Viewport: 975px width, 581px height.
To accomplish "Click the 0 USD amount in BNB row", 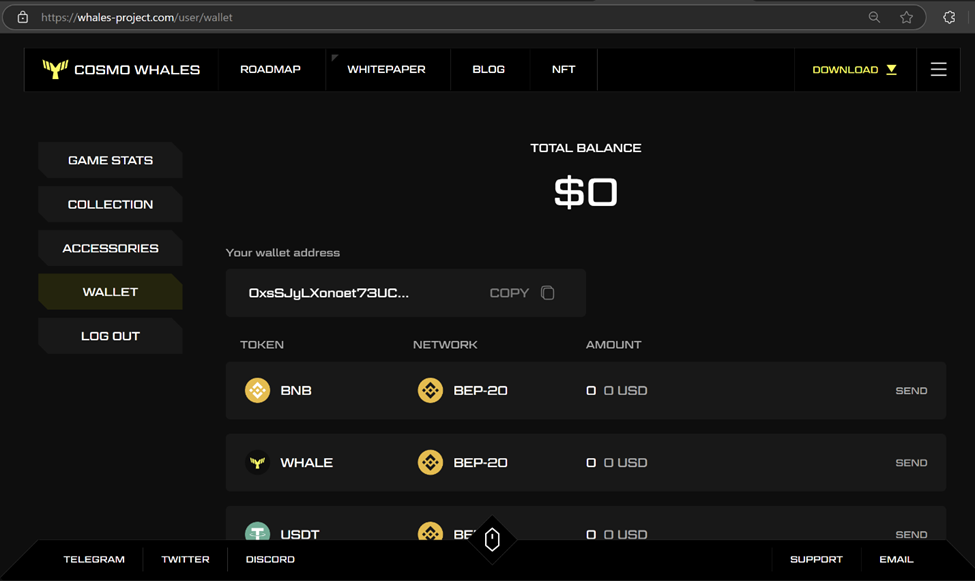I will pos(626,391).
